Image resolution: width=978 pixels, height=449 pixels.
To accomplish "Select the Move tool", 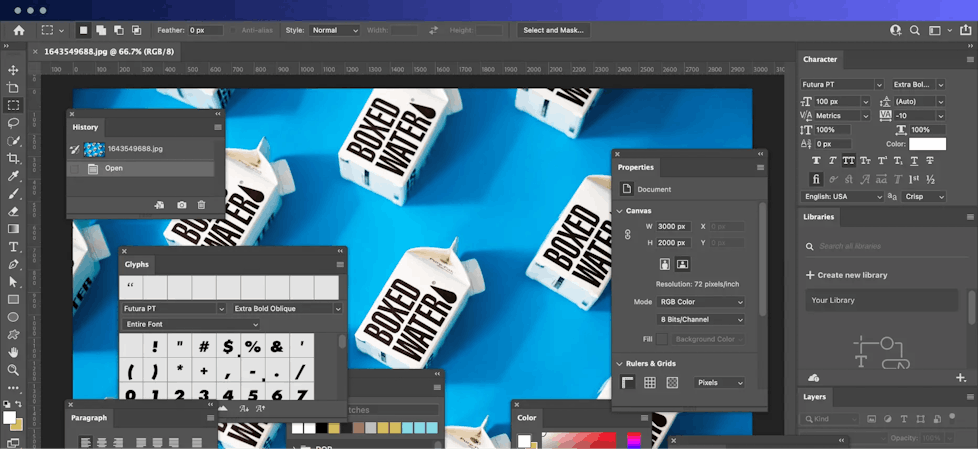I will pyautogui.click(x=13, y=70).
